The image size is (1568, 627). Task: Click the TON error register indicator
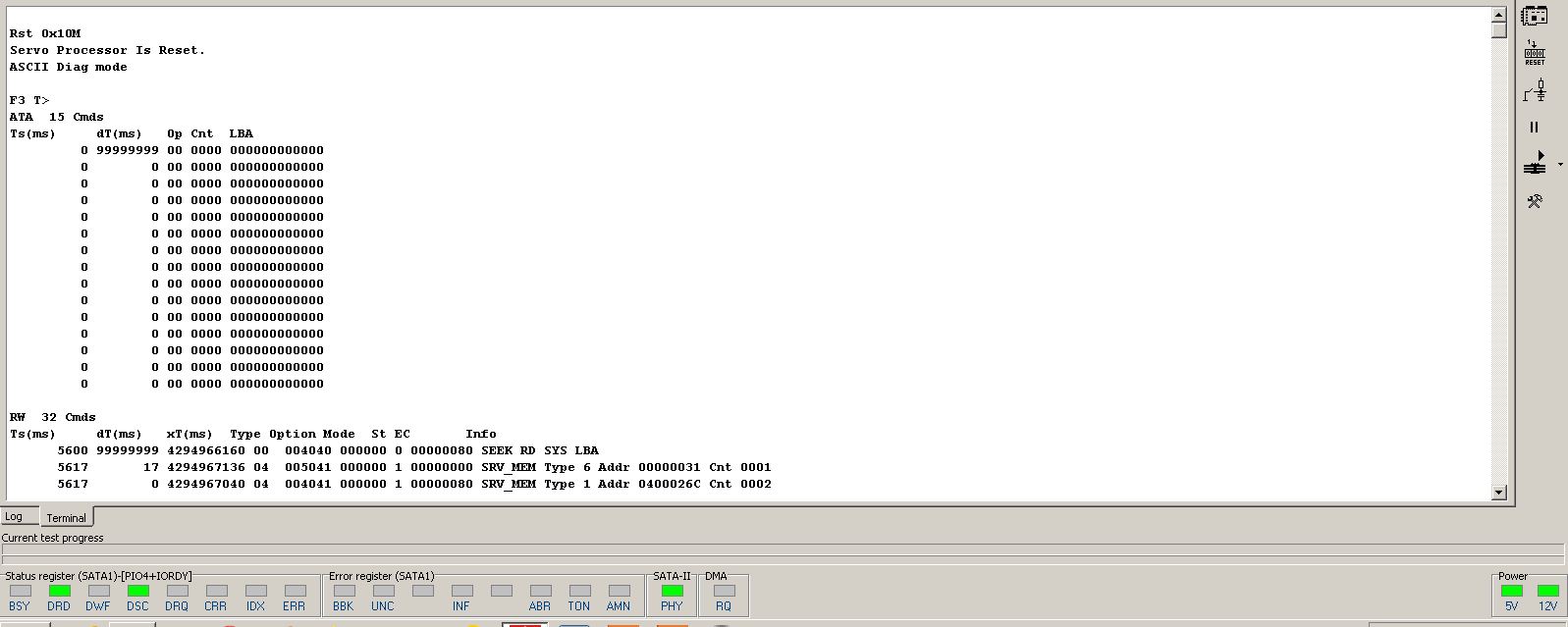[x=580, y=591]
